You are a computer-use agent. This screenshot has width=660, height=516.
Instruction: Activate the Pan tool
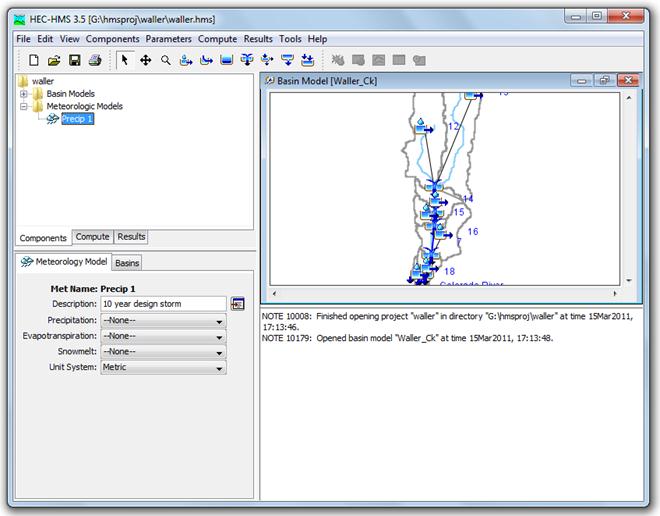tap(145, 60)
